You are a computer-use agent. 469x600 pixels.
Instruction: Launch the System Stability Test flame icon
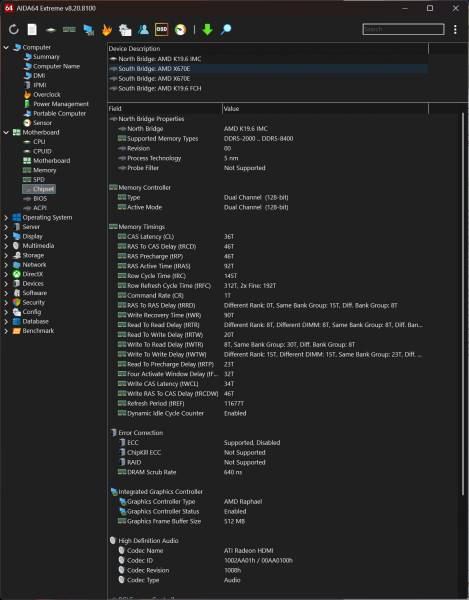(x=106, y=30)
